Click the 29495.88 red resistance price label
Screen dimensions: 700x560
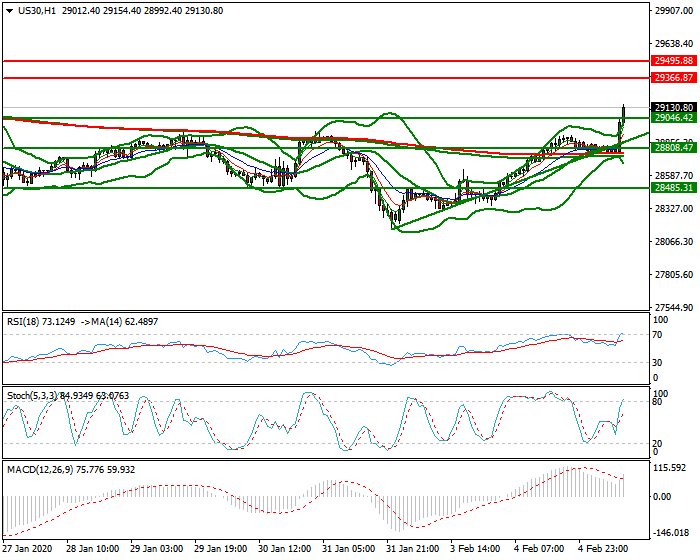(x=674, y=61)
